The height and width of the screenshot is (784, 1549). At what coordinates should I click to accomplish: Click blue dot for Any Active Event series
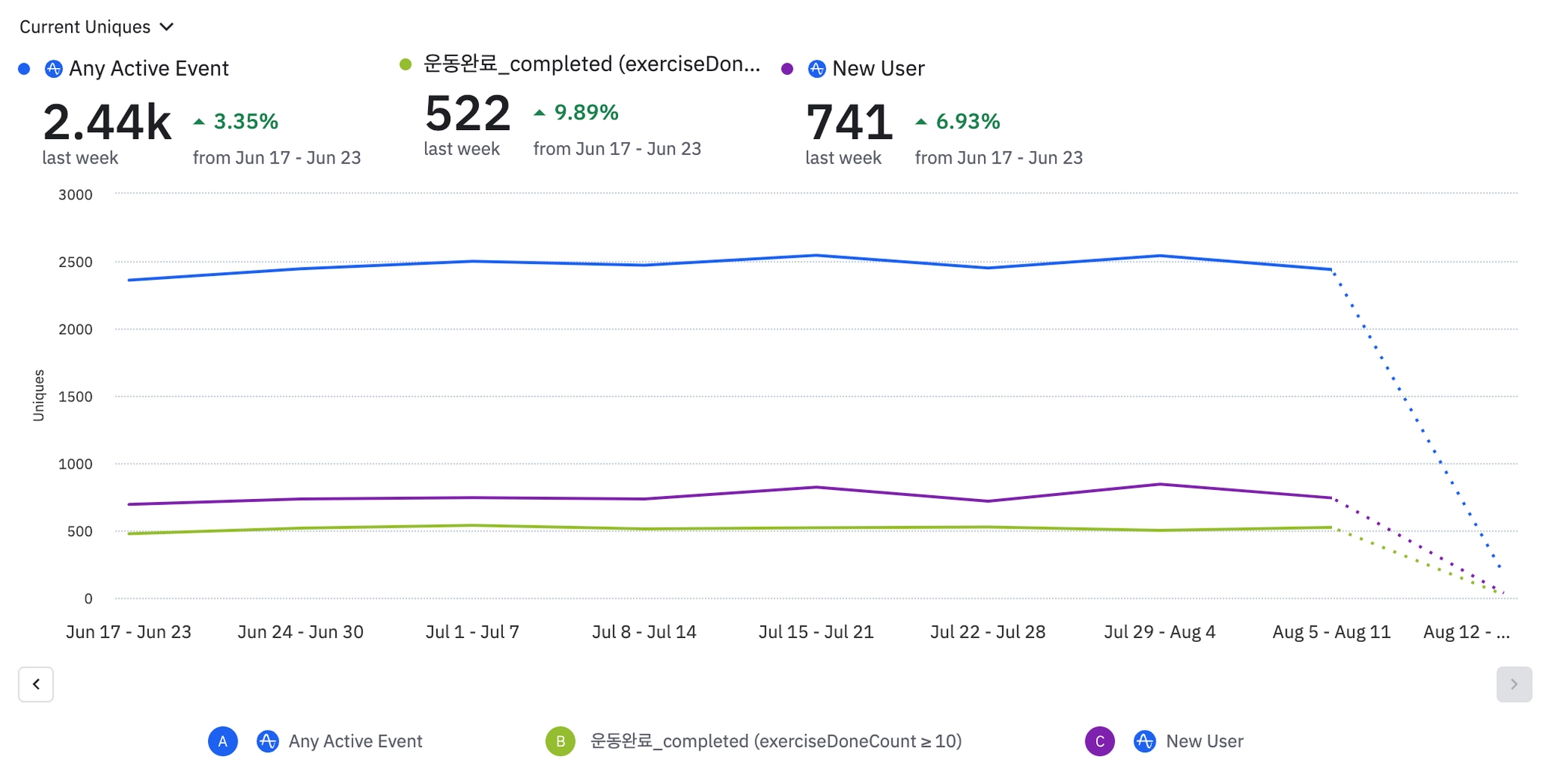[x=24, y=69]
